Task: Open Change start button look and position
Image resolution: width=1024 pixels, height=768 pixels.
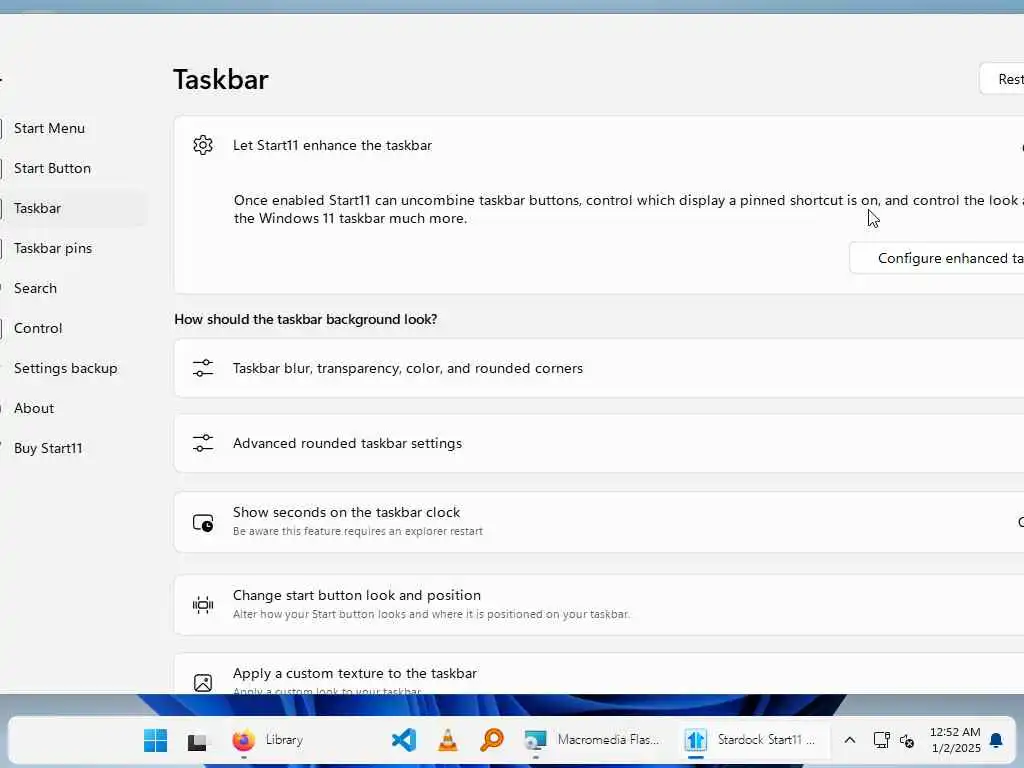Action: (599, 605)
